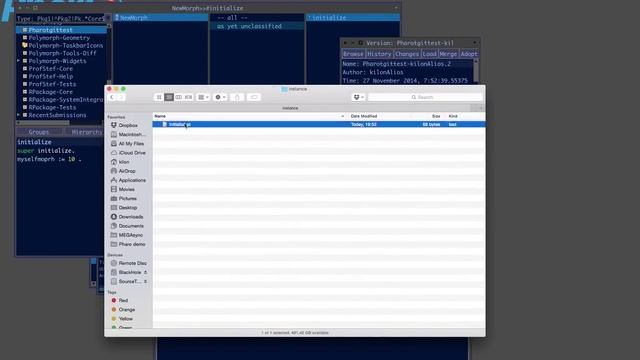
Task: Filter by Orange tag
Action: 127,310
